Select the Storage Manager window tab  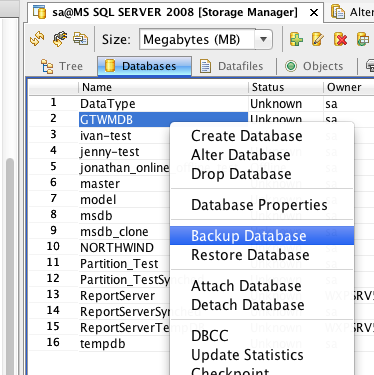coord(175,12)
